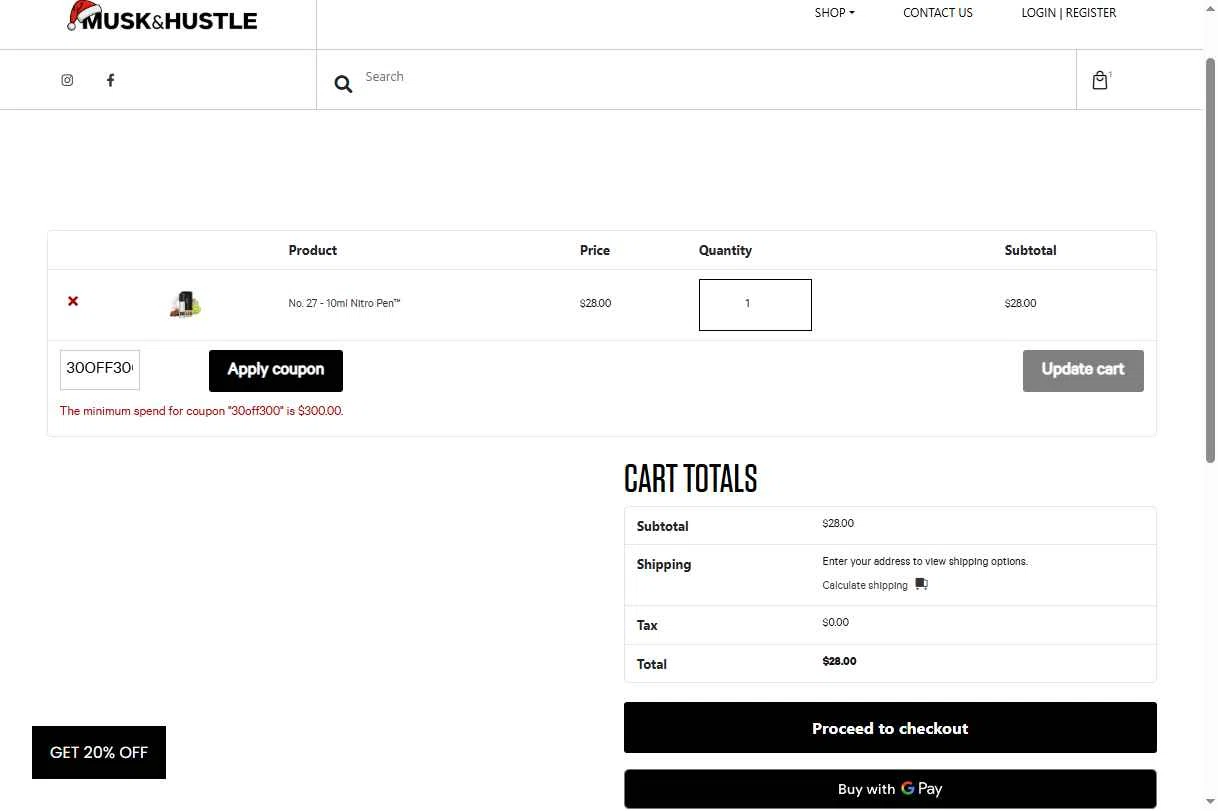This screenshot has width=1218, height=811.
Task: Click the Update cart button
Action: (x=1083, y=370)
